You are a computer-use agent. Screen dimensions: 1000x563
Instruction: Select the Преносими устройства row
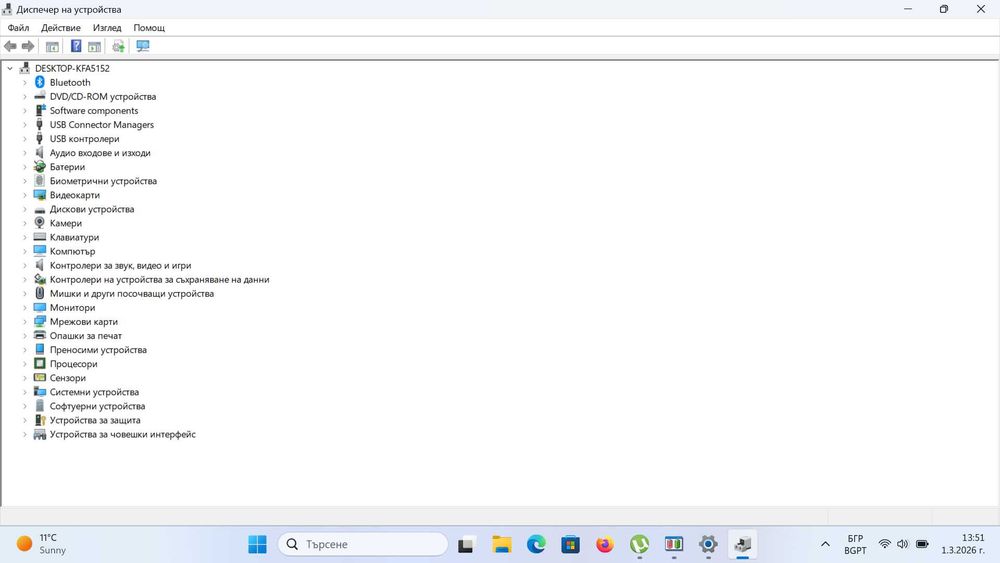(x=98, y=349)
